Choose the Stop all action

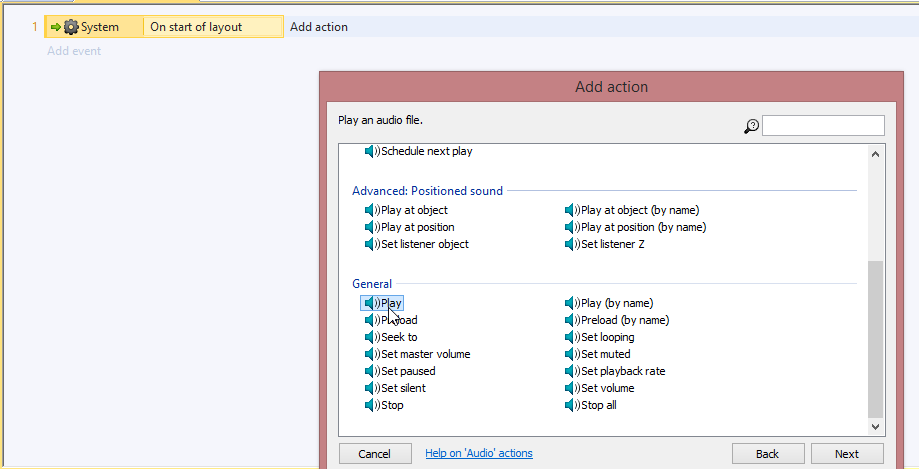[591, 405]
